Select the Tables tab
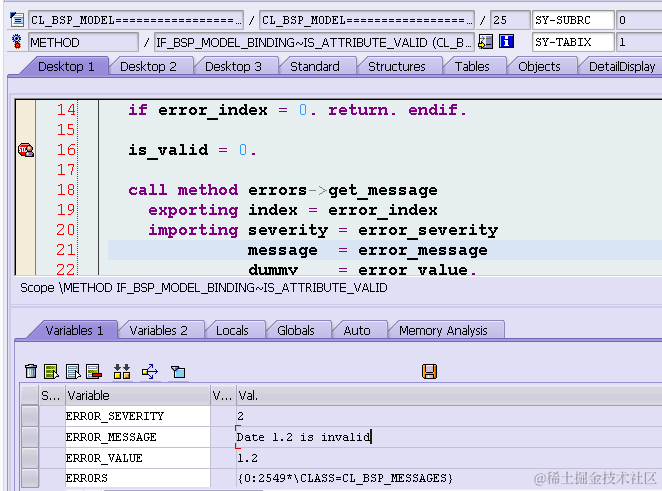 (x=472, y=67)
